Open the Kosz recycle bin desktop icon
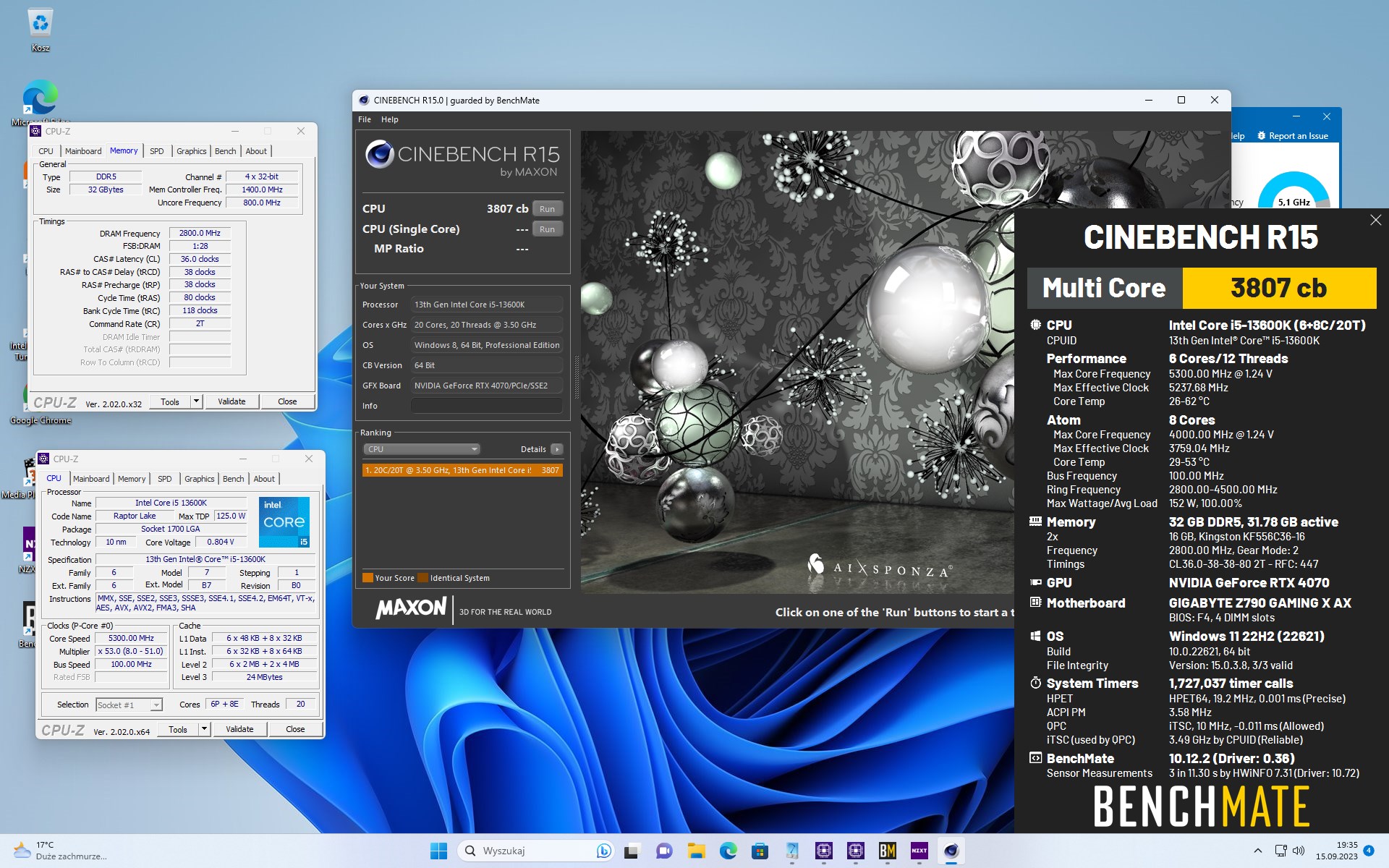This screenshot has height=868, width=1389. [x=41, y=30]
